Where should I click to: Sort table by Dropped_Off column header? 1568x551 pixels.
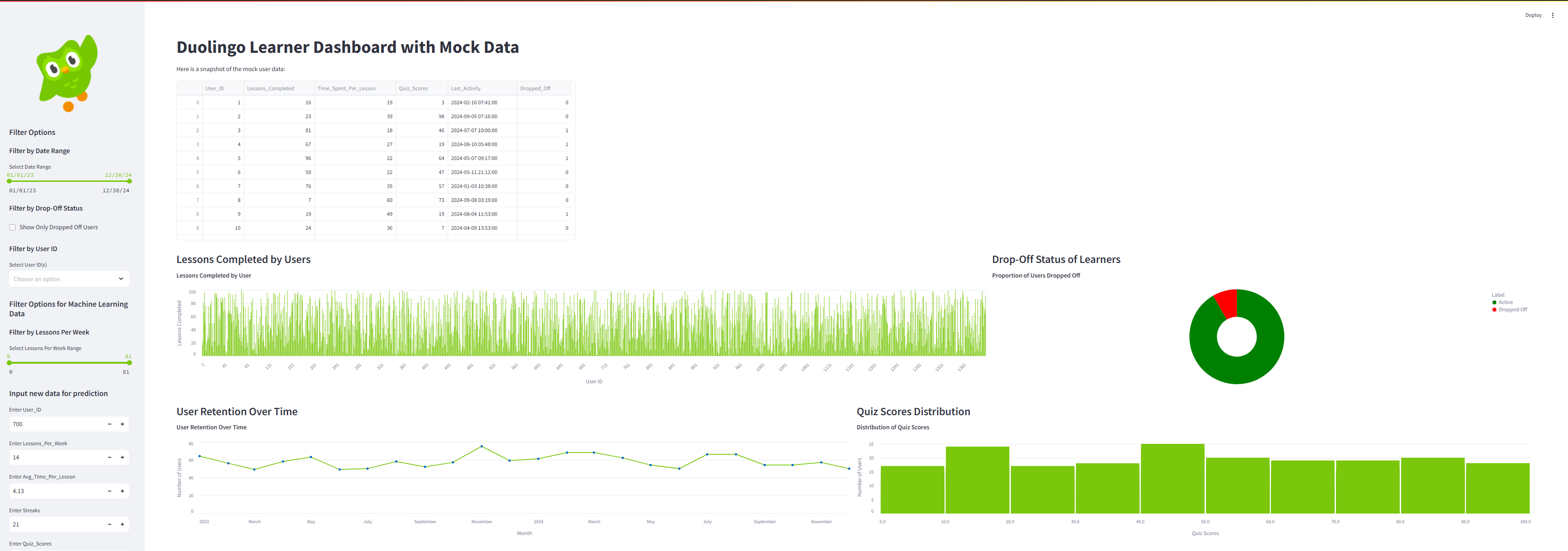tap(545, 88)
